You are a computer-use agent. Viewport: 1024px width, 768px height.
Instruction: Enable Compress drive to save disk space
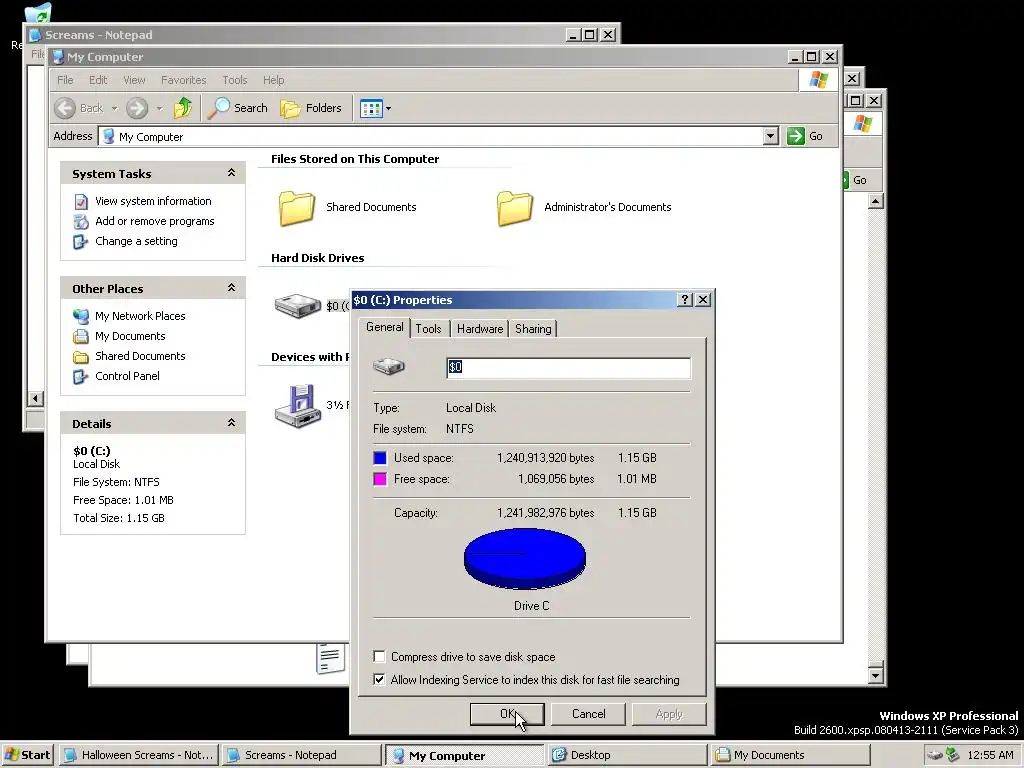tap(379, 656)
